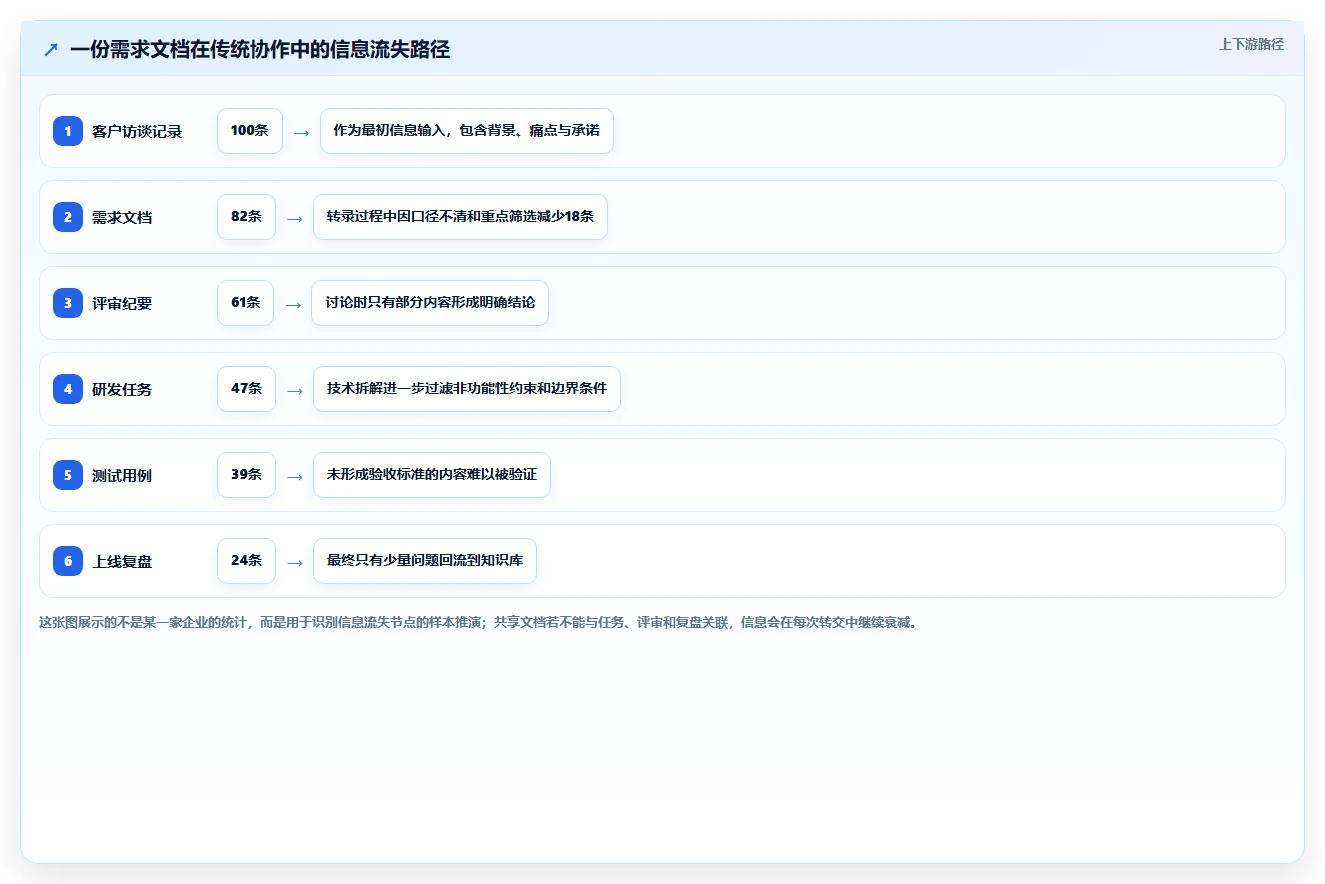
Task: Click description 最终只有少量问题回流到知识库
Action: pos(425,561)
